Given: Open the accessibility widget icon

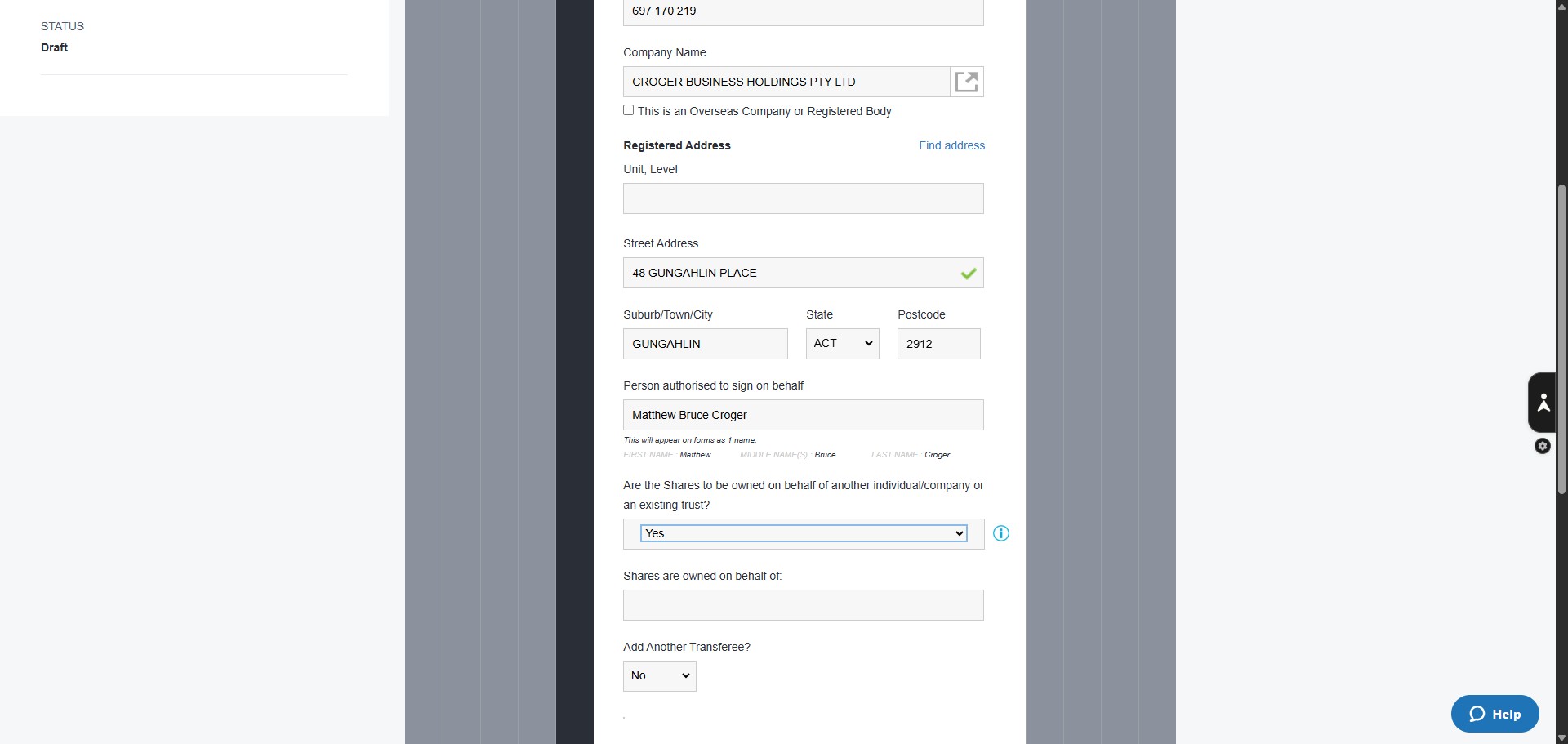Looking at the screenshot, I should [1543, 403].
